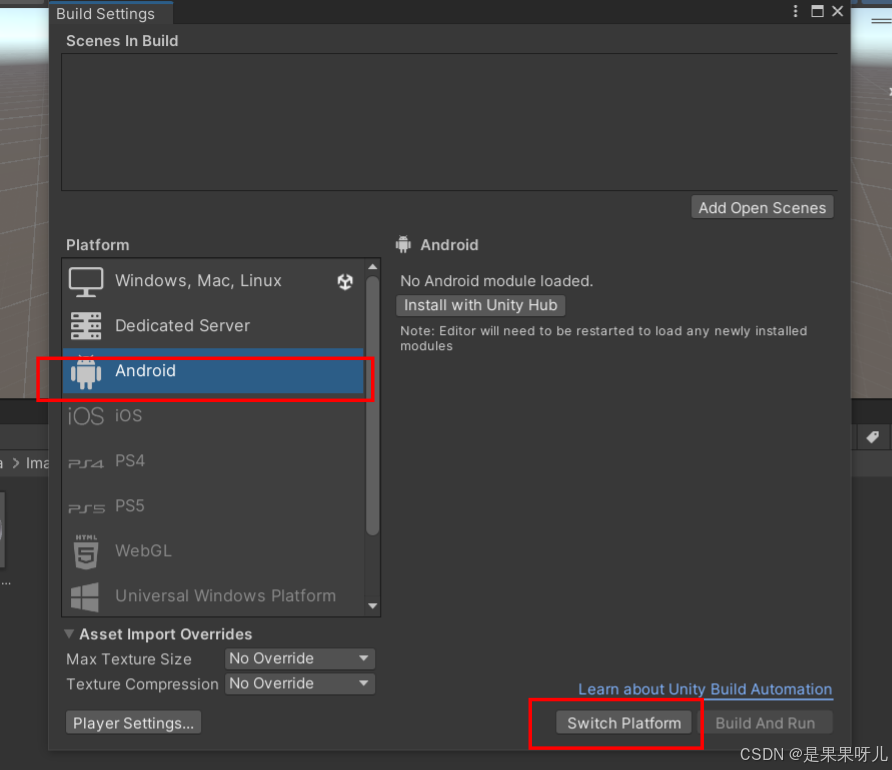Select the WebGL platform row

click(x=213, y=550)
